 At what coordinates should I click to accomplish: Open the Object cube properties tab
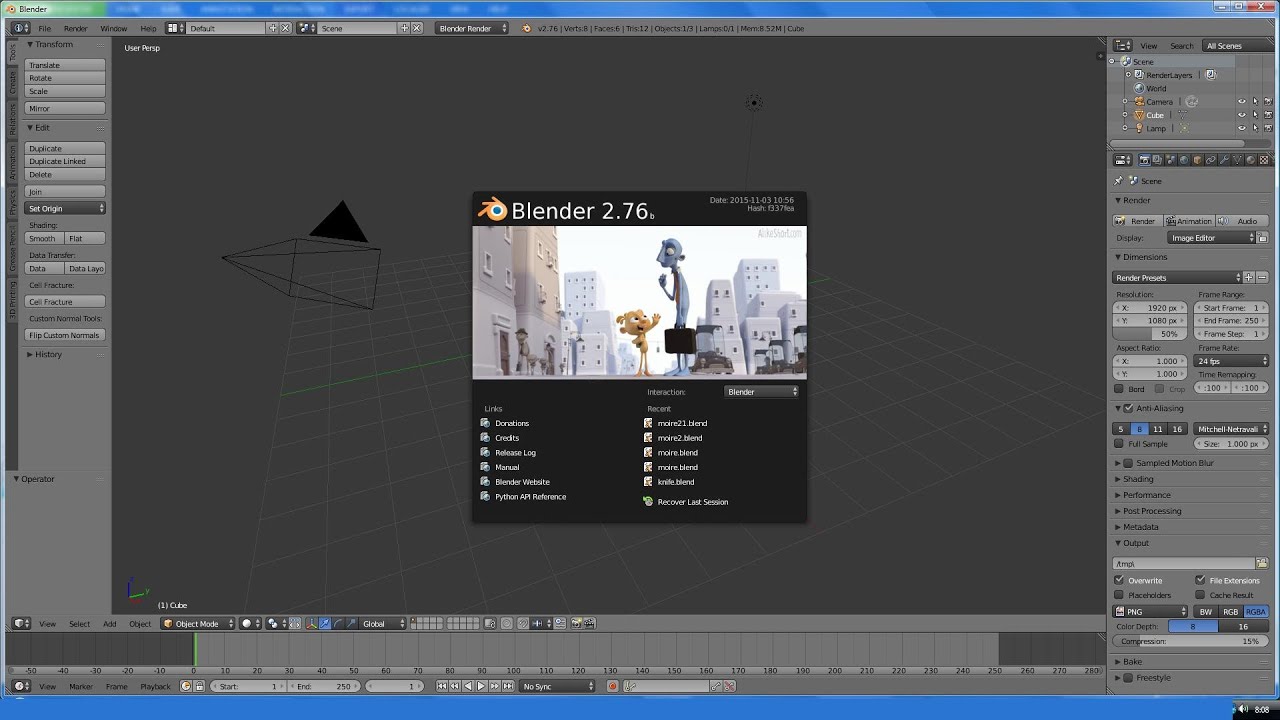pos(1198,160)
